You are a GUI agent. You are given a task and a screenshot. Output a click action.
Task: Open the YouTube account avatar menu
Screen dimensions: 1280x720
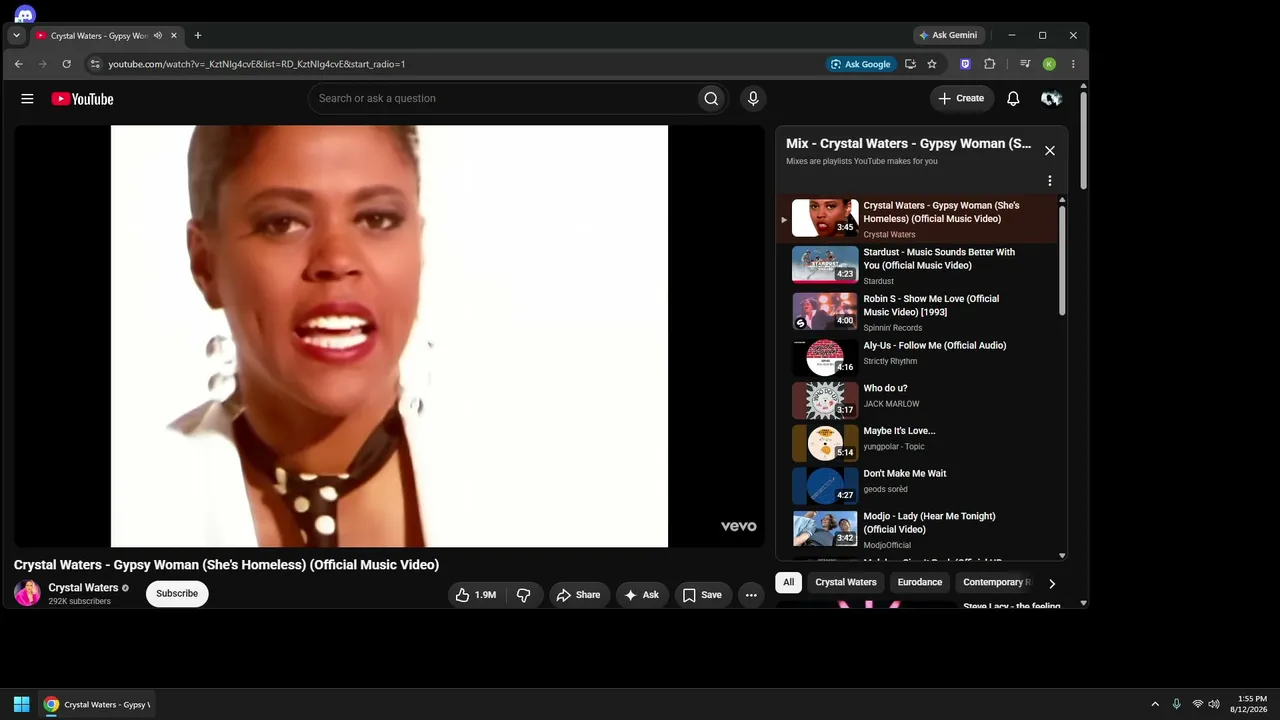pos(1050,98)
